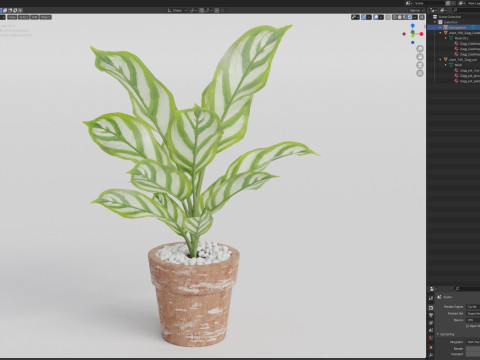This screenshot has width=480, height=360.
Task: Open the Object properties tab
Action: click(x=431, y=348)
